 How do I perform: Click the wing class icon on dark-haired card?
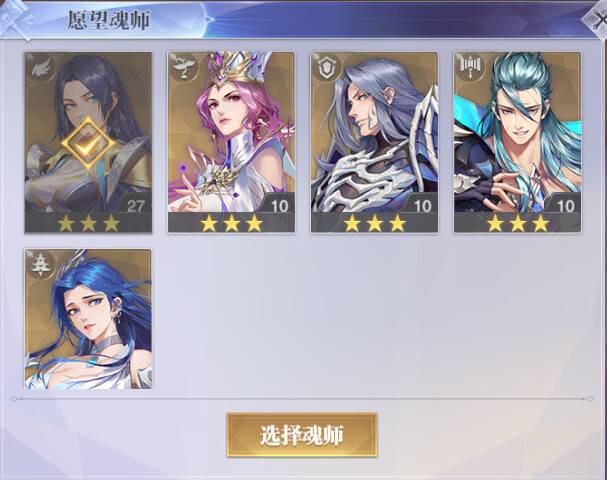click(41, 68)
